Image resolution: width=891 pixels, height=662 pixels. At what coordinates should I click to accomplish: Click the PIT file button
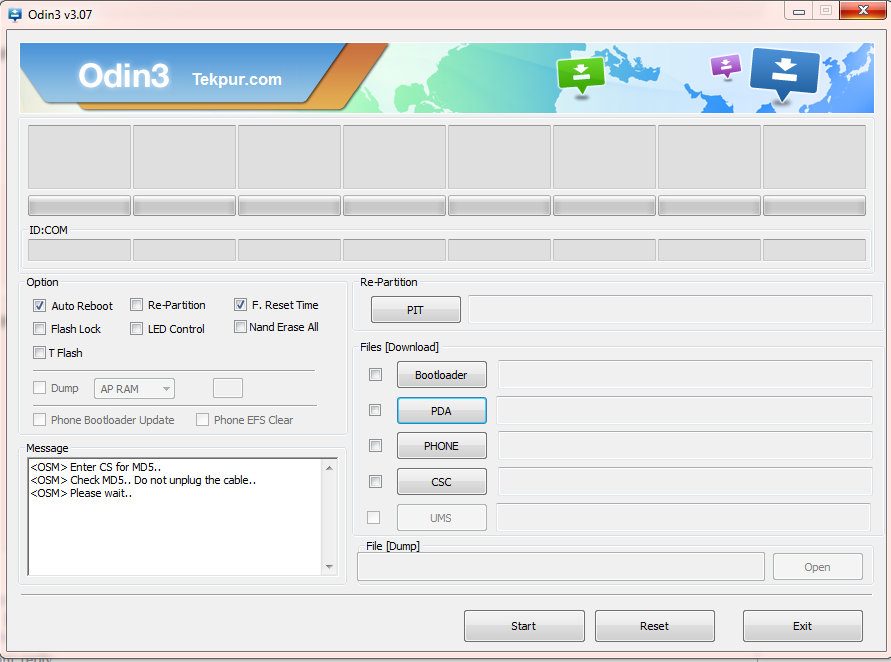[x=415, y=310]
